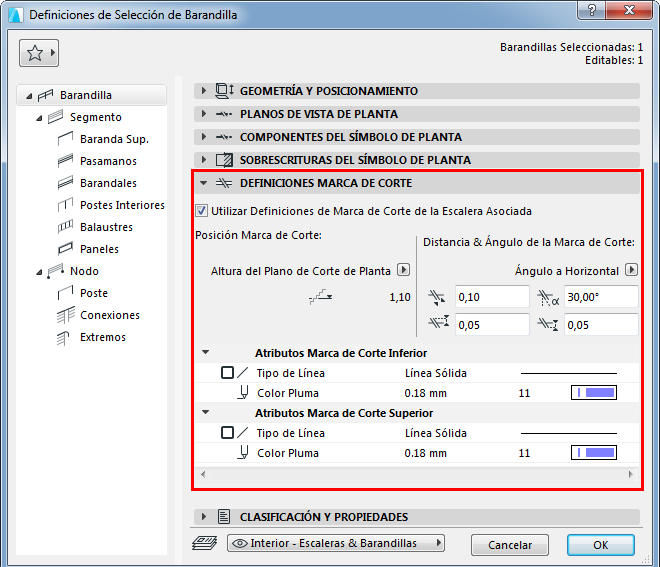Collapse the Segmento tree node arrow

[39, 118]
